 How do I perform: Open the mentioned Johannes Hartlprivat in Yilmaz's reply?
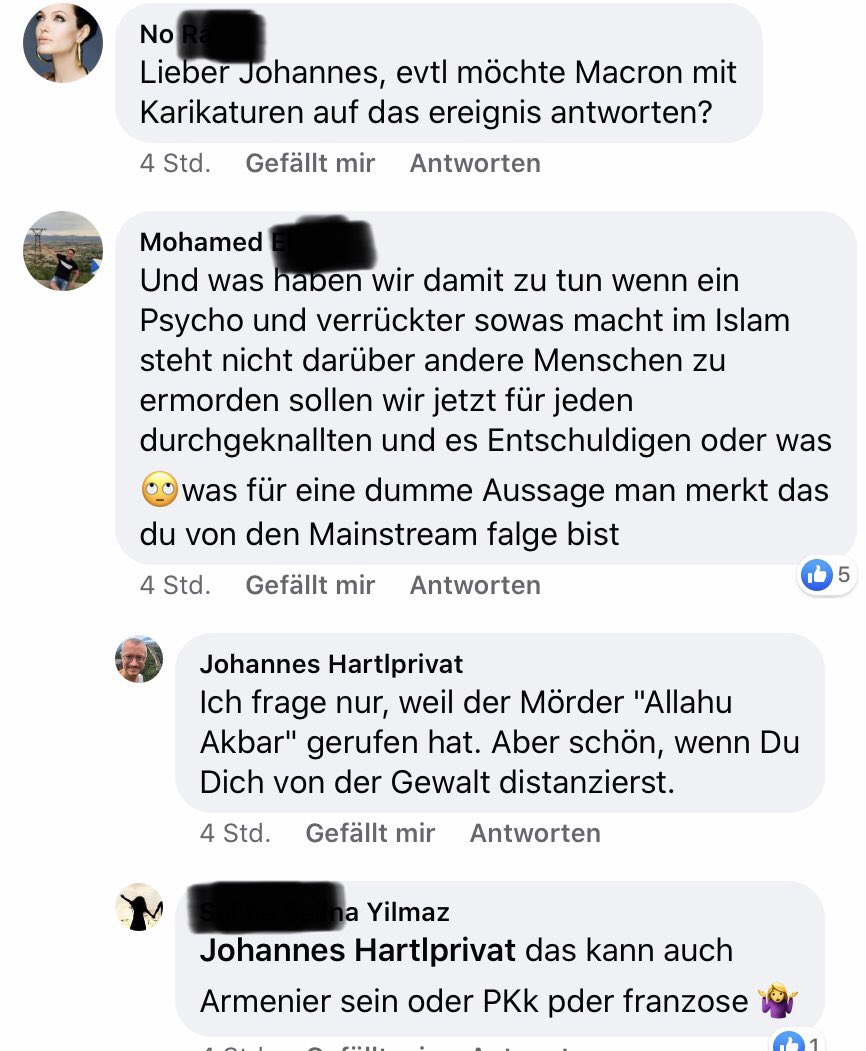click(x=357, y=950)
